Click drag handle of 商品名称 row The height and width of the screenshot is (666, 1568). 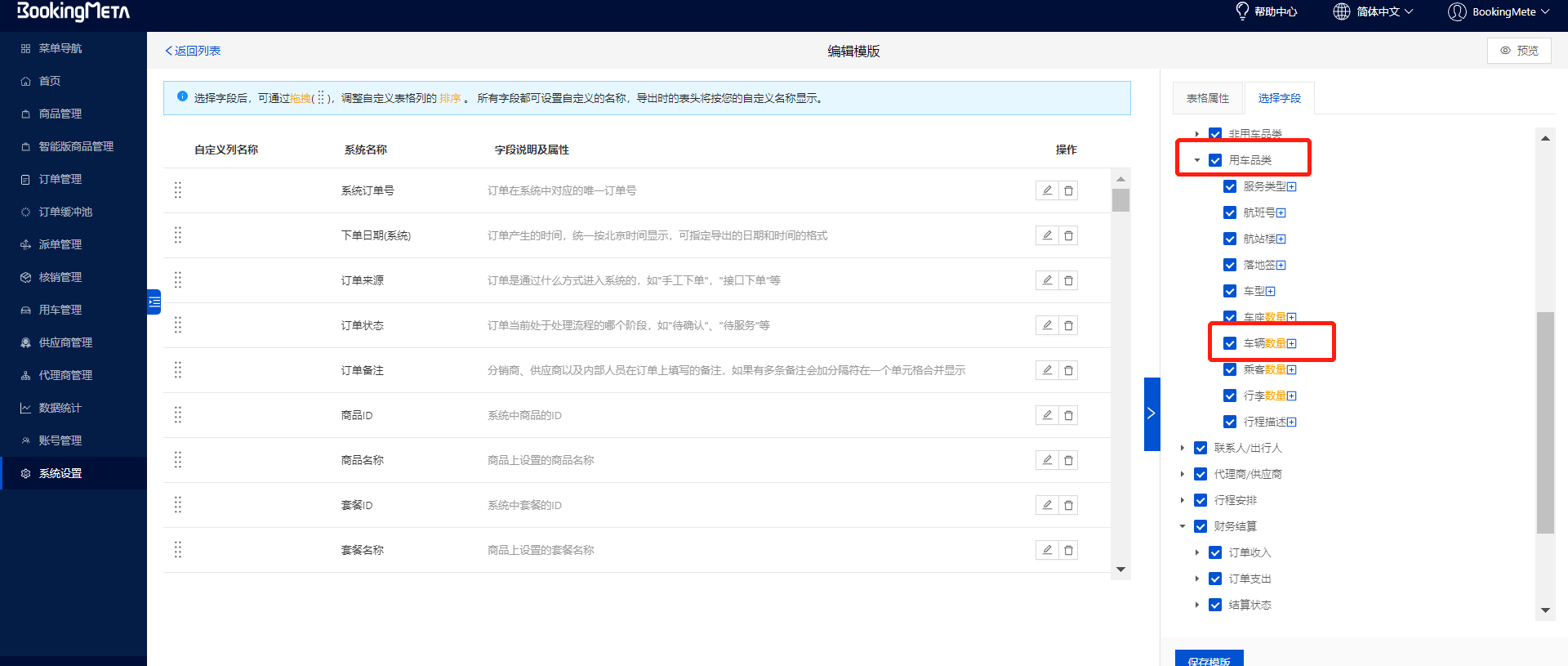pyautogui.click(x=178, y=460)
